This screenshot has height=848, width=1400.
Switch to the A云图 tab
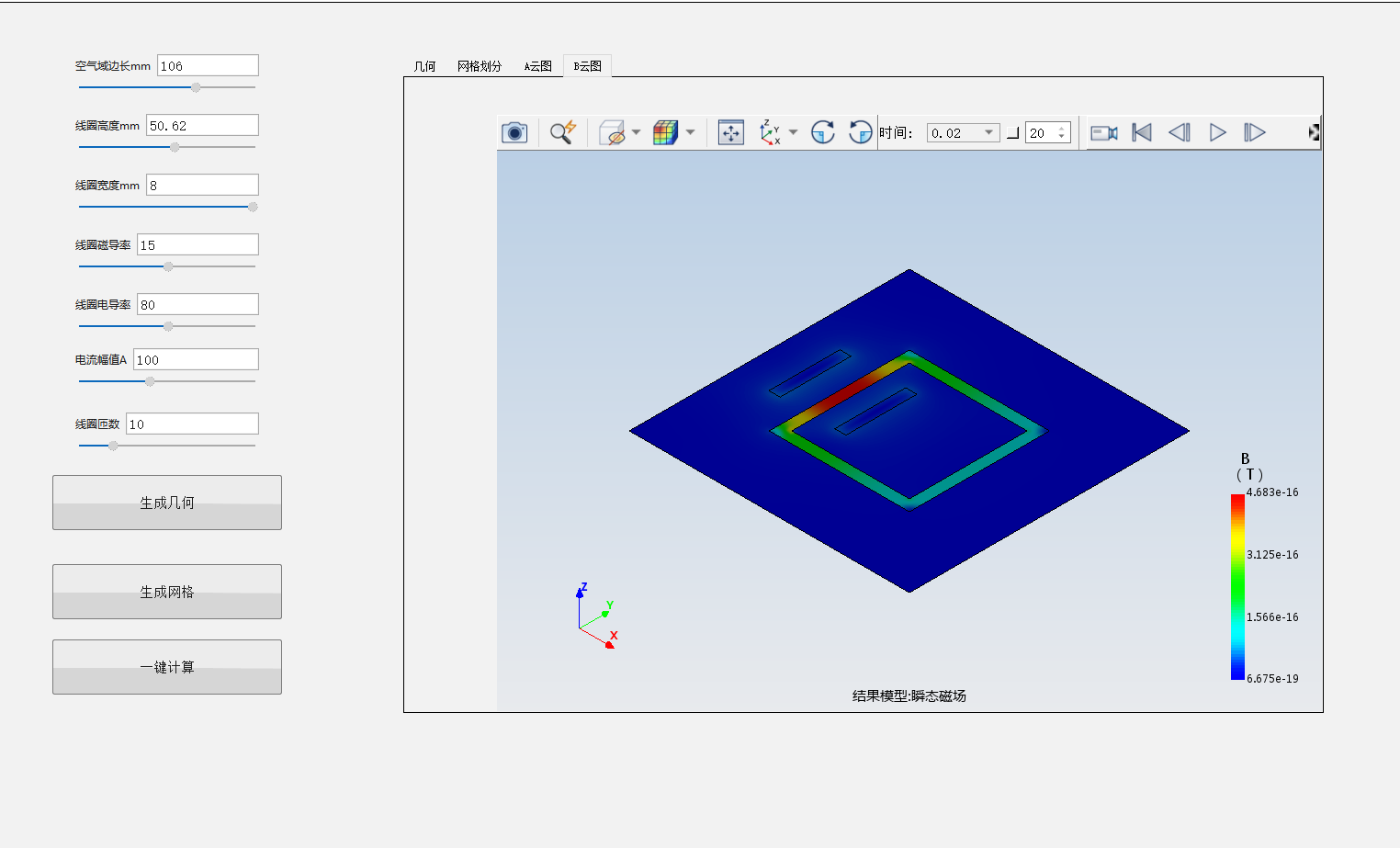(538, 66)
